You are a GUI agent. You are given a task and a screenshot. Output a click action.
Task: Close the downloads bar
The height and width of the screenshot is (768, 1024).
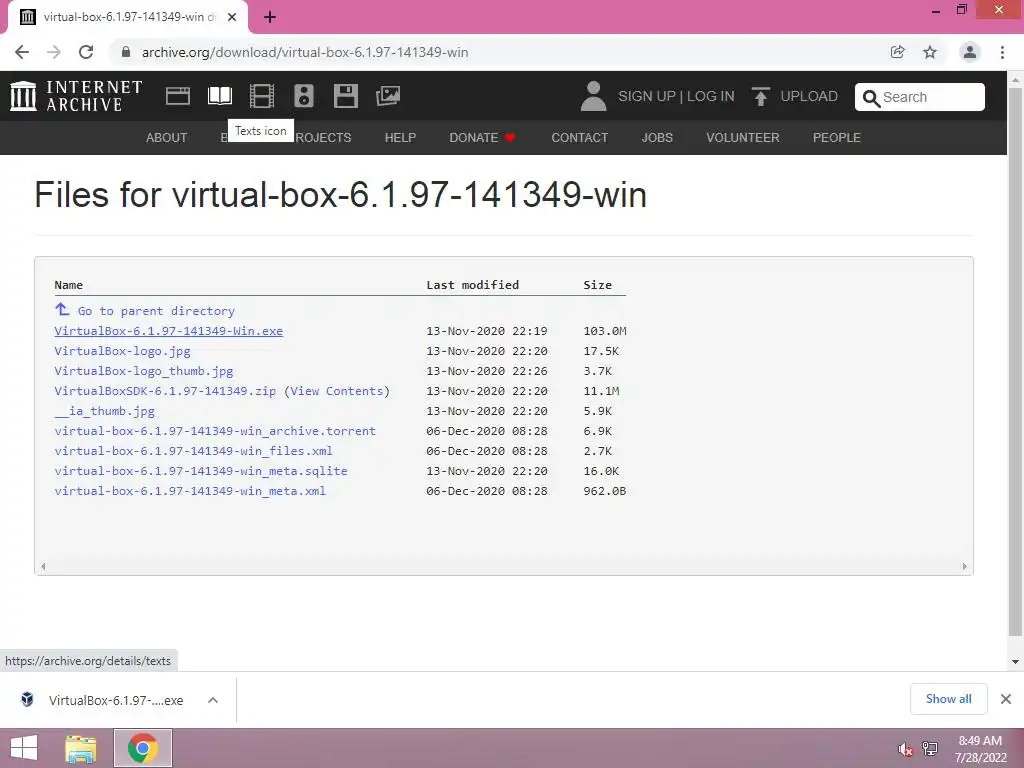1006,699
